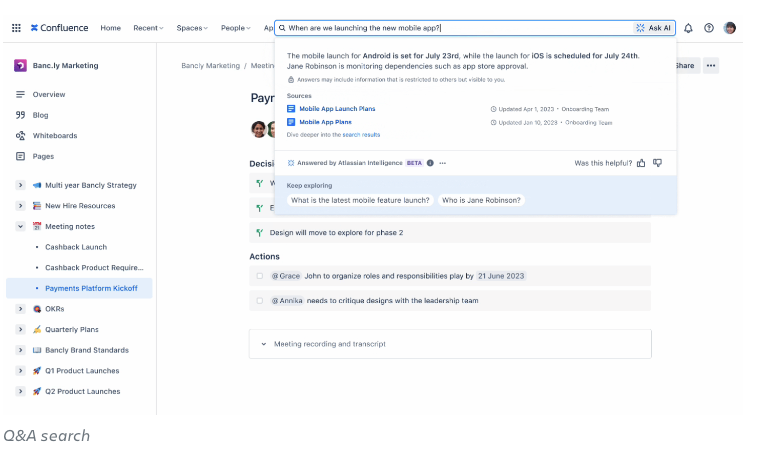775x452 pixels.
Task: Click the @Annika mention
Action: point(287,301)
